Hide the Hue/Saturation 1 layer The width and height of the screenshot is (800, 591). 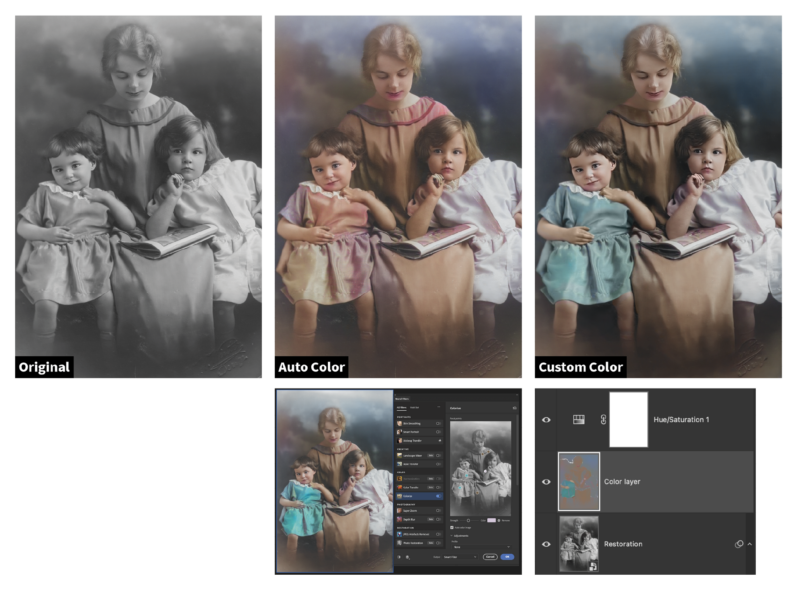click(x=546, y=420)
